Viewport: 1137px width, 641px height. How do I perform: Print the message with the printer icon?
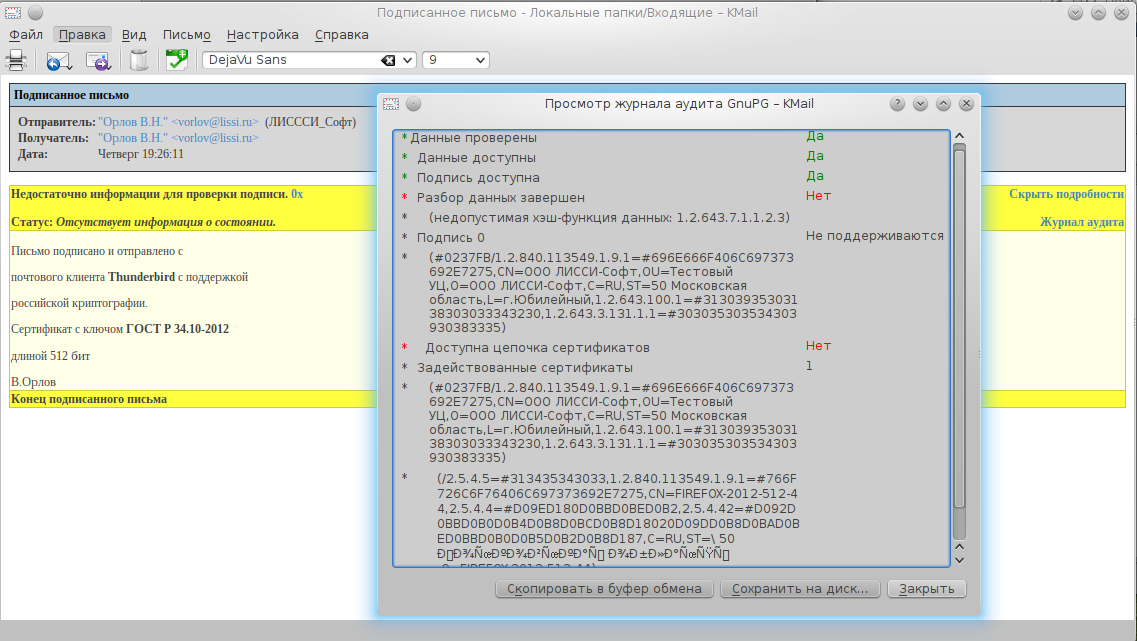[x=16, y=60]
